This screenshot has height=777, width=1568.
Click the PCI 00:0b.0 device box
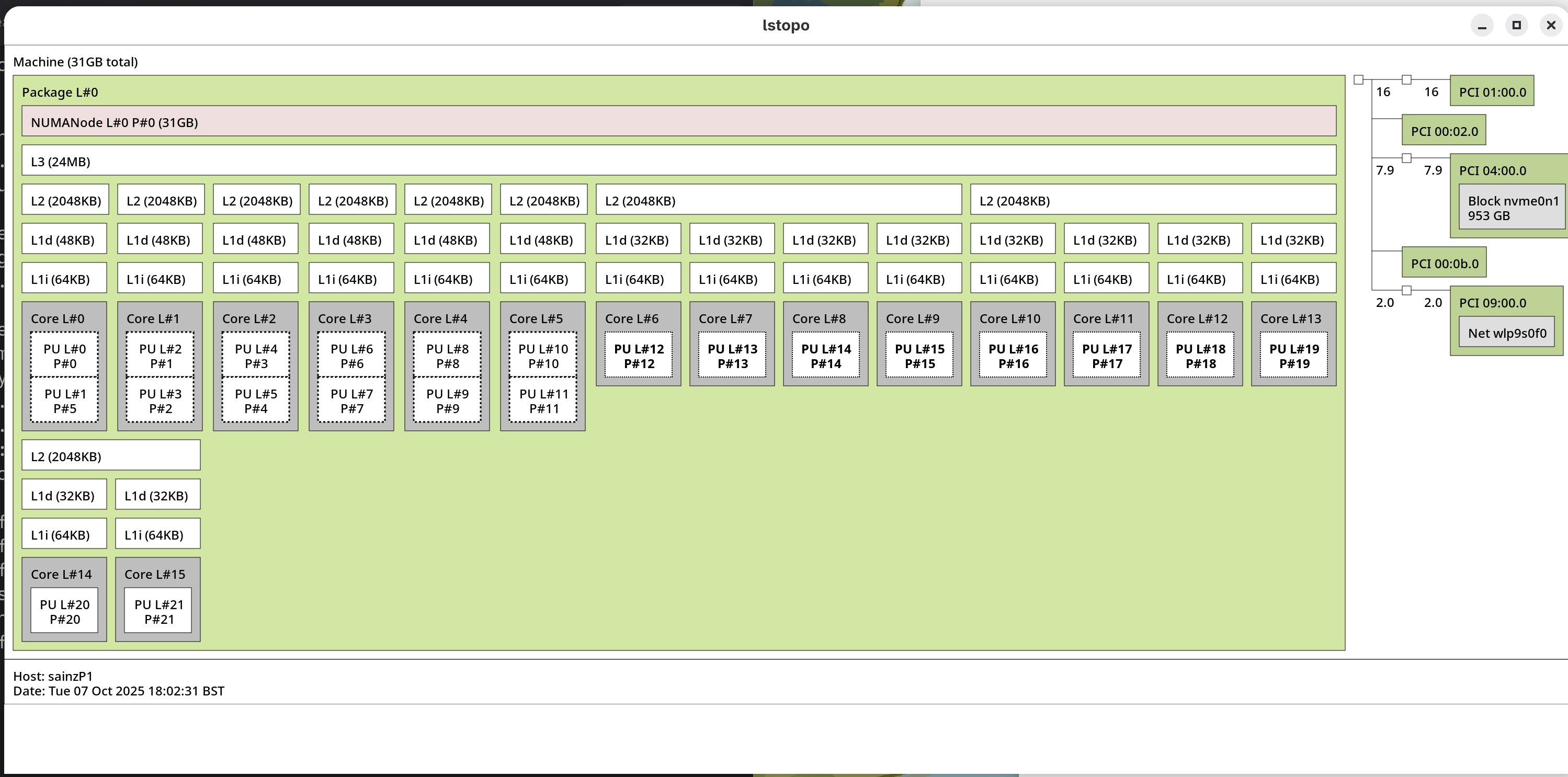pos(1443,264)
